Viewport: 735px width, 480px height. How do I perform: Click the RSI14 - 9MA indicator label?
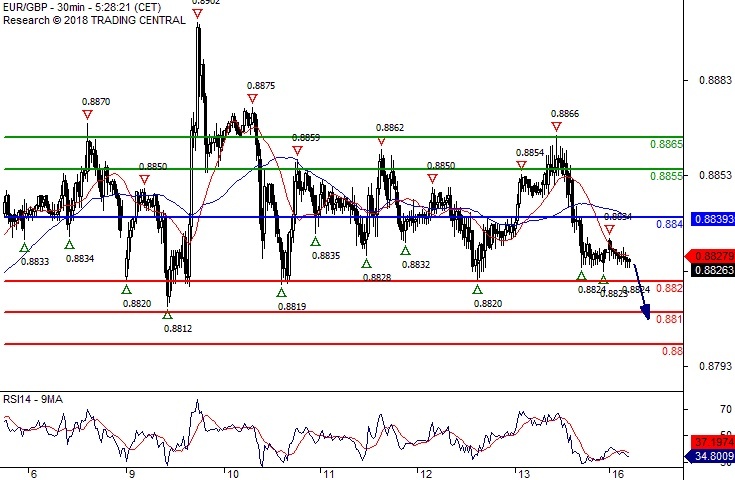33,399
